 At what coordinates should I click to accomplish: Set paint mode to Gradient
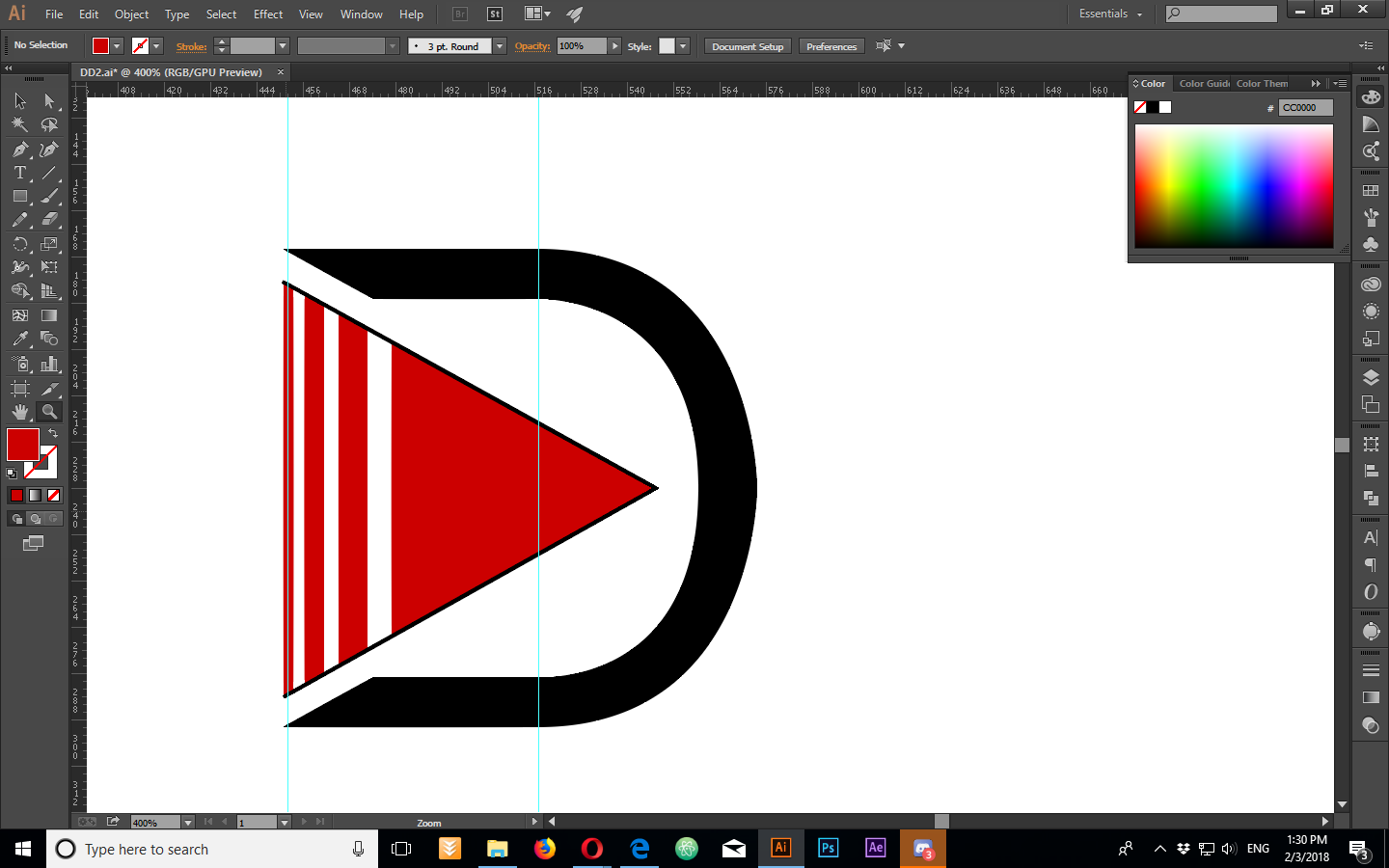[x=35, y=495]
